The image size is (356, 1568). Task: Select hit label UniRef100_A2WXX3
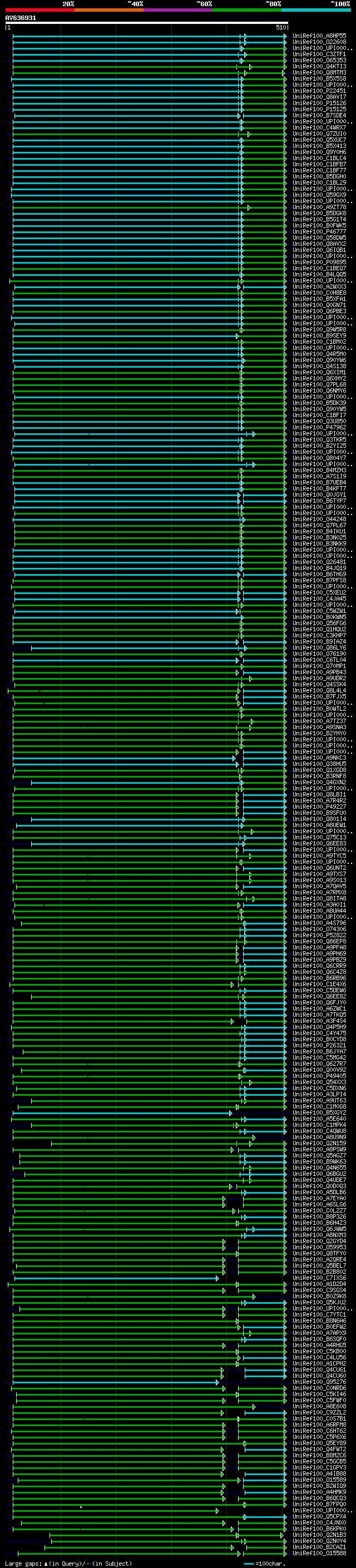(x=319, y=286)
